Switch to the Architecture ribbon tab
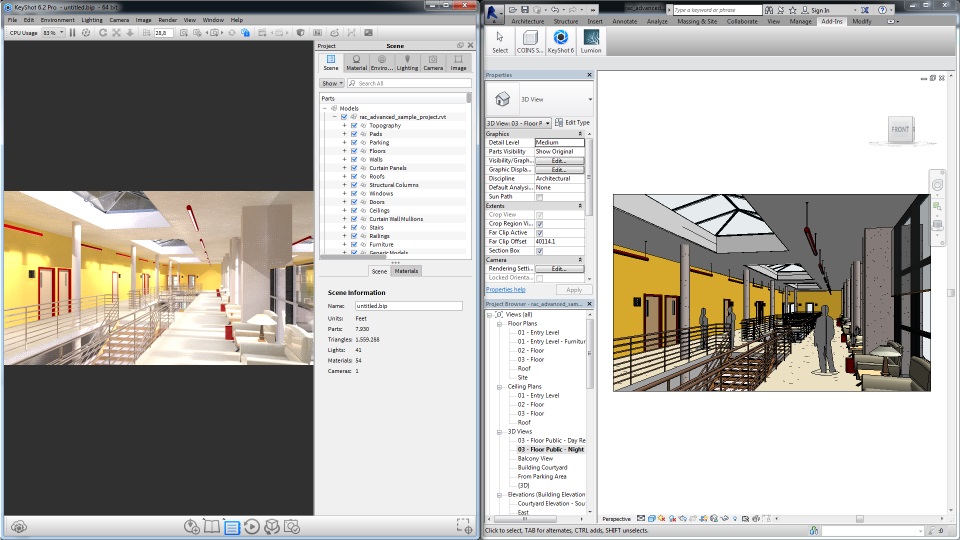Image resolution: width=960 pixels, height=540 pixels. pos(528,21)
